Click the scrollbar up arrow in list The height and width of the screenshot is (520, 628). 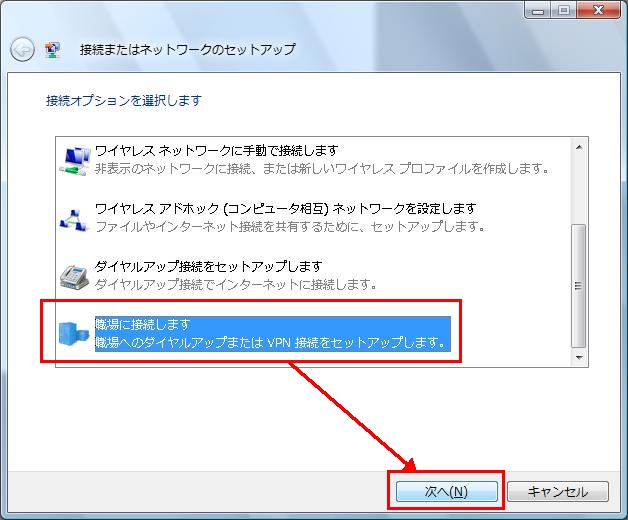click(577, 147)
